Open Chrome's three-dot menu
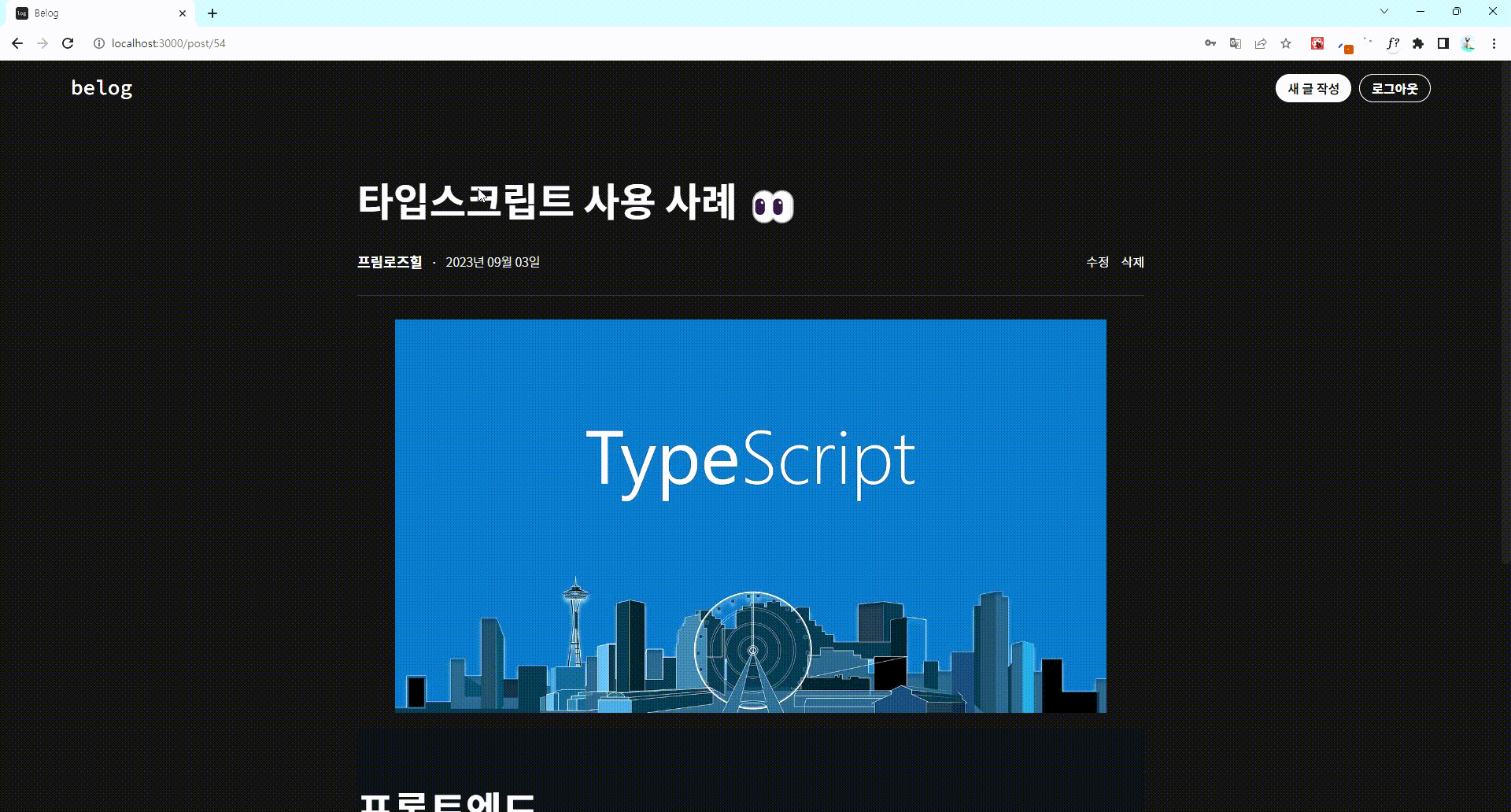Image resolution: width=1511 pixels, height=812 pixels. pyautogui.click(x=1494, y=43)
